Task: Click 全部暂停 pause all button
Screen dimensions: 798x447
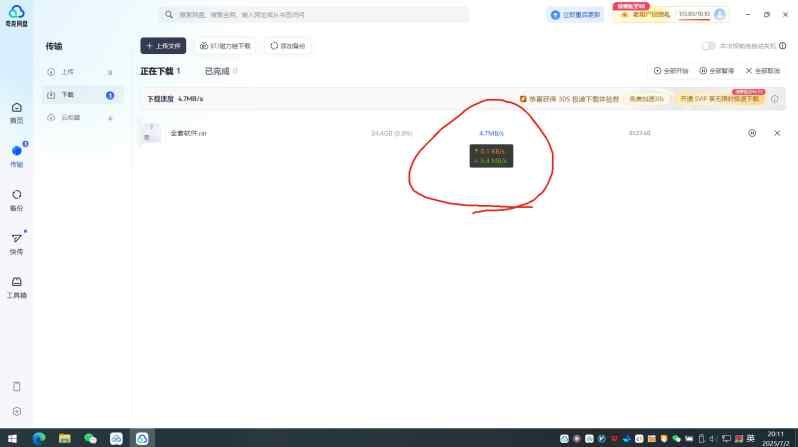Action: pos(717,71)
